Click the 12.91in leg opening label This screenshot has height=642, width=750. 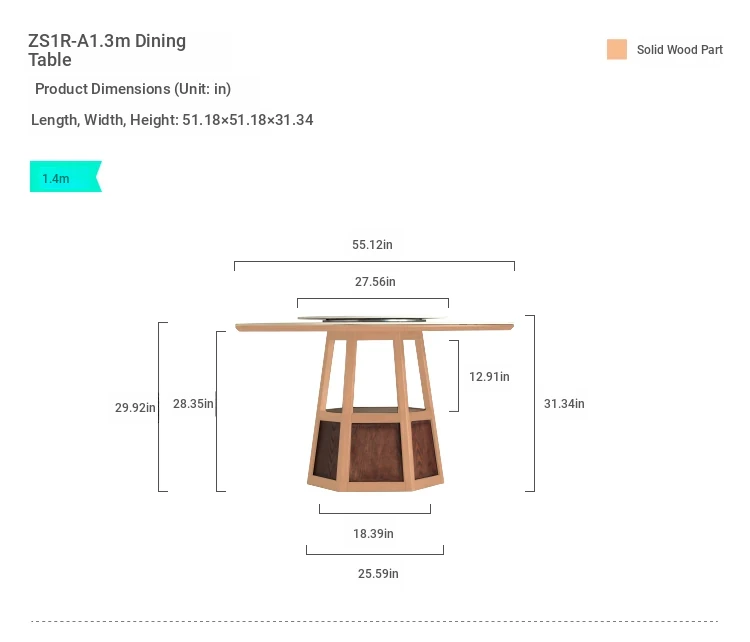pos(489,376)
